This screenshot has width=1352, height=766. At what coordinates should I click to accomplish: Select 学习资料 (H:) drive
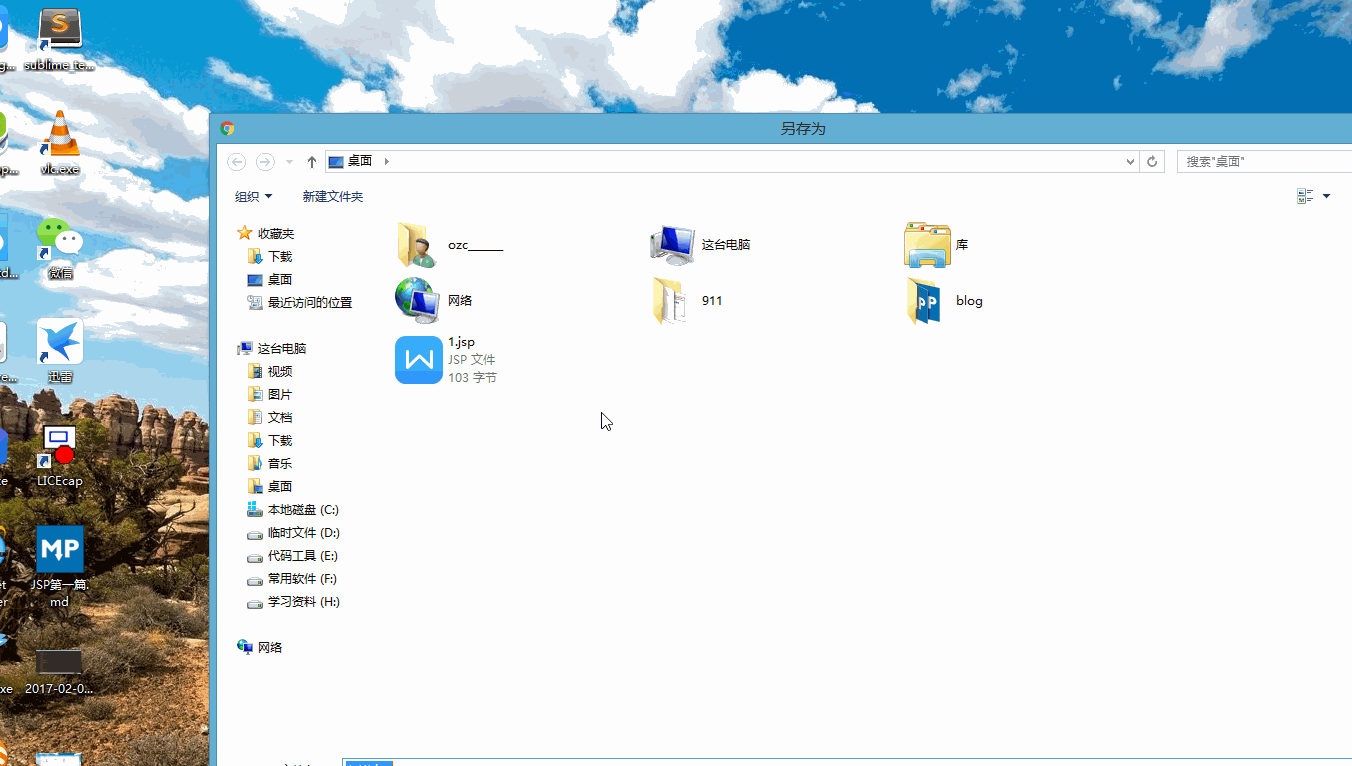(293, 602)
